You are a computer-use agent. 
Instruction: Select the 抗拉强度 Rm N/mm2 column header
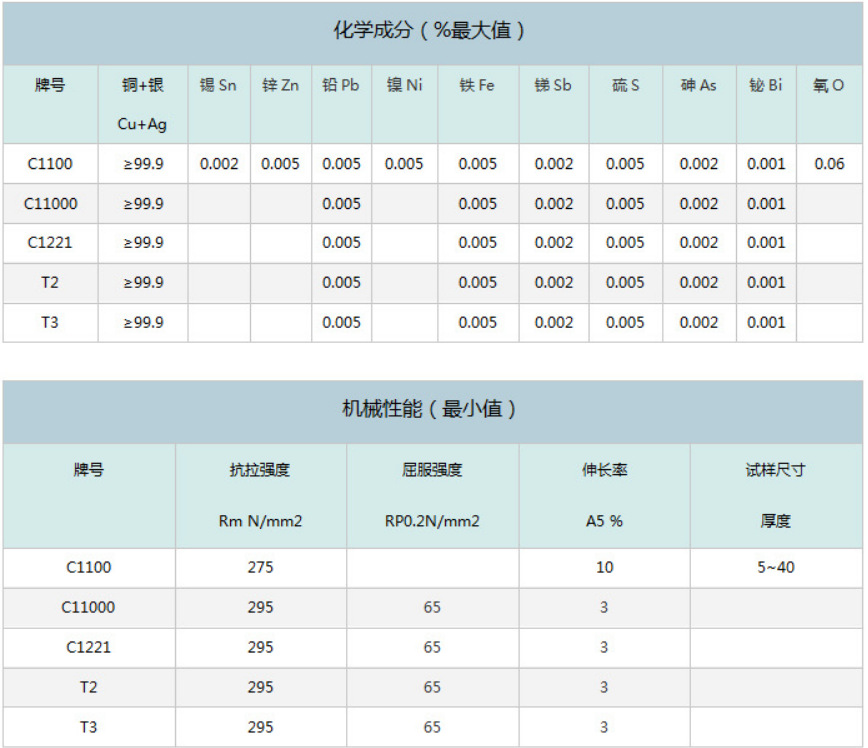click(260, 496)
